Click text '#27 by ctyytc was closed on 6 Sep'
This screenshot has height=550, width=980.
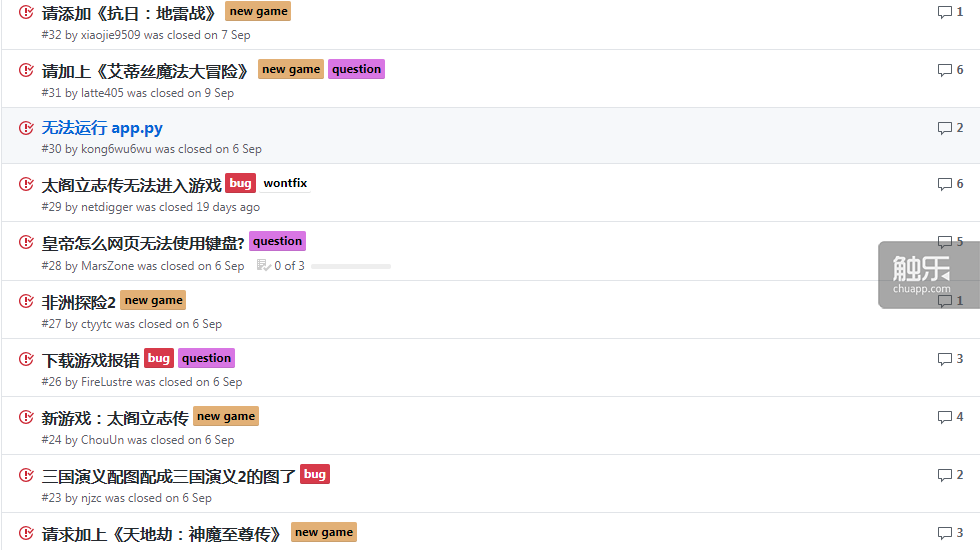131,324
